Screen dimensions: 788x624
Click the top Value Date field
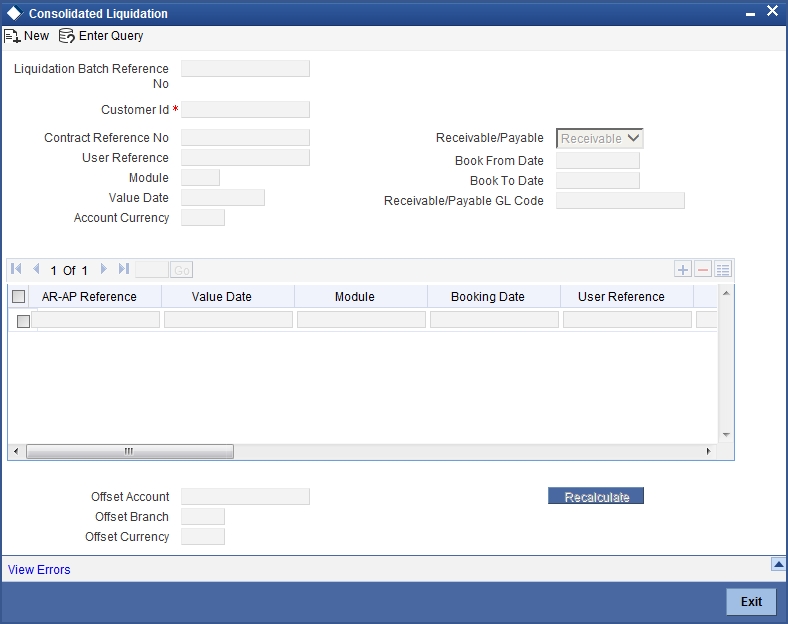coord(223,198)
